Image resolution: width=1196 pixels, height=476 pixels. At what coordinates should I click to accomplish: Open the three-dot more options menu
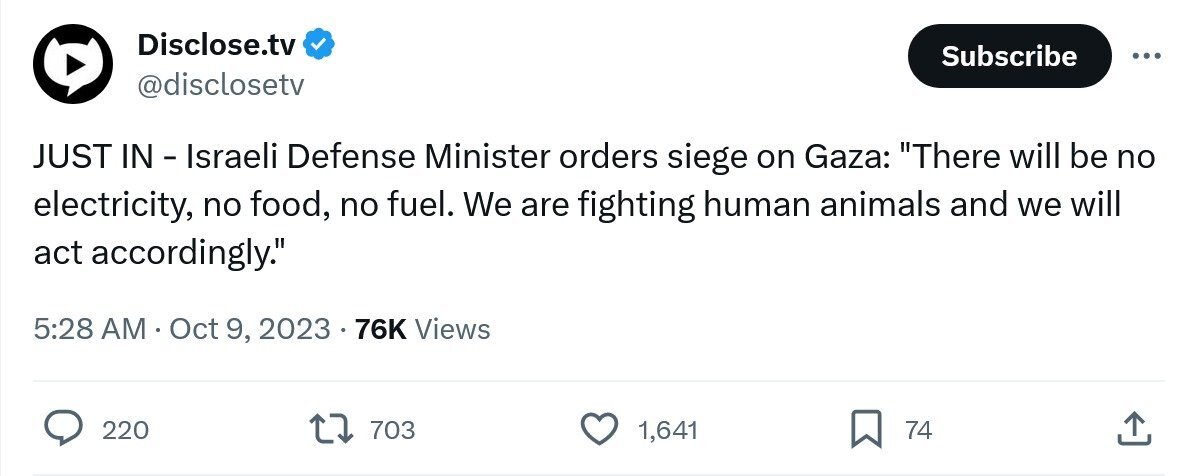pos(1146,56)
